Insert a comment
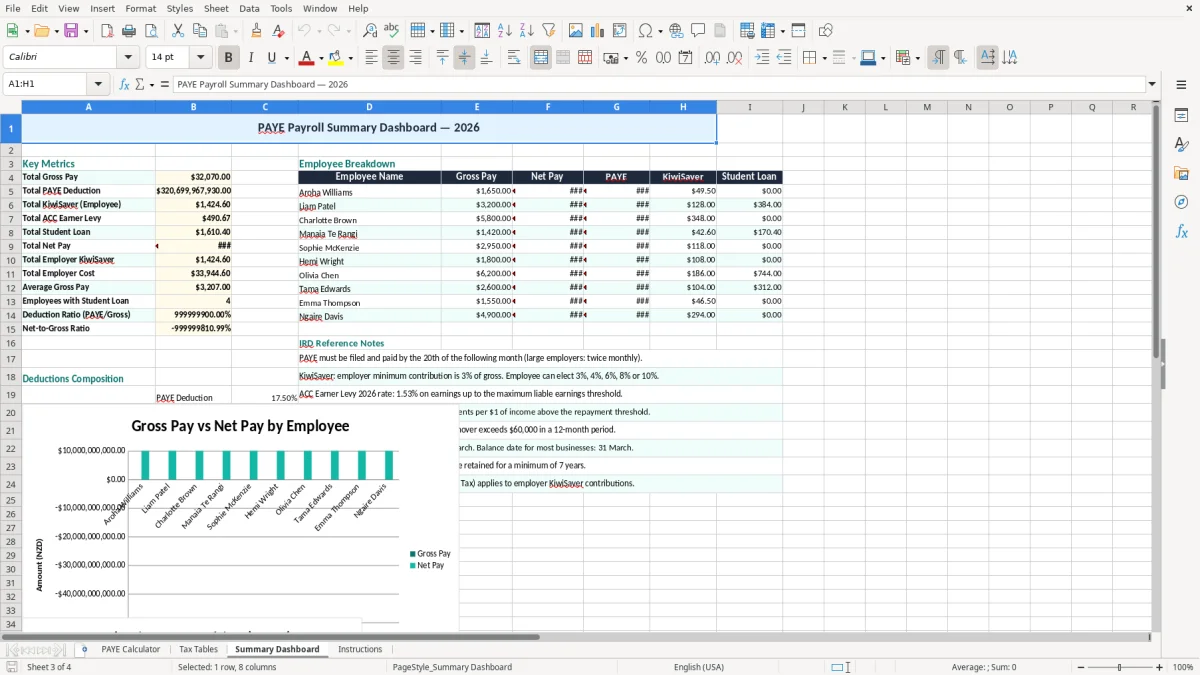This screenshot has width=1200, height=675. pos(698,31)
